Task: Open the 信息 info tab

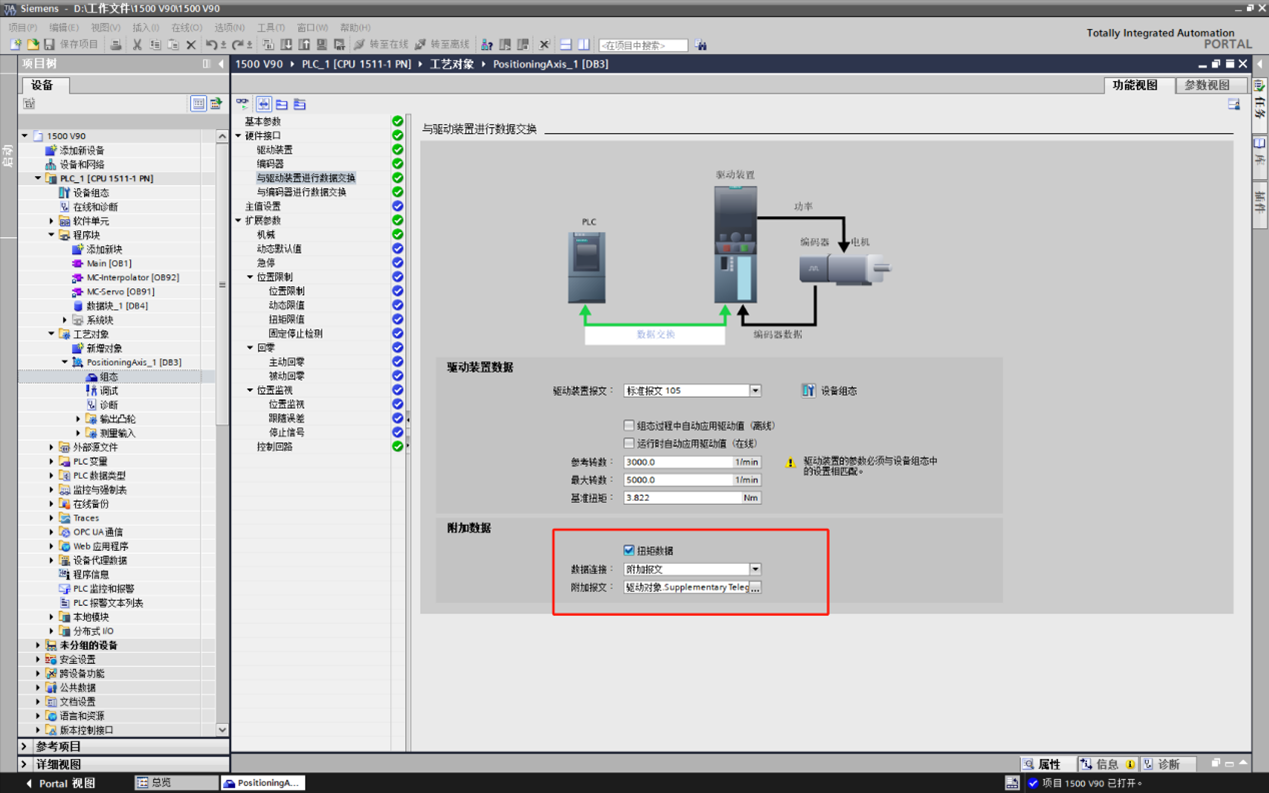Action: [x=1106, y=764]
